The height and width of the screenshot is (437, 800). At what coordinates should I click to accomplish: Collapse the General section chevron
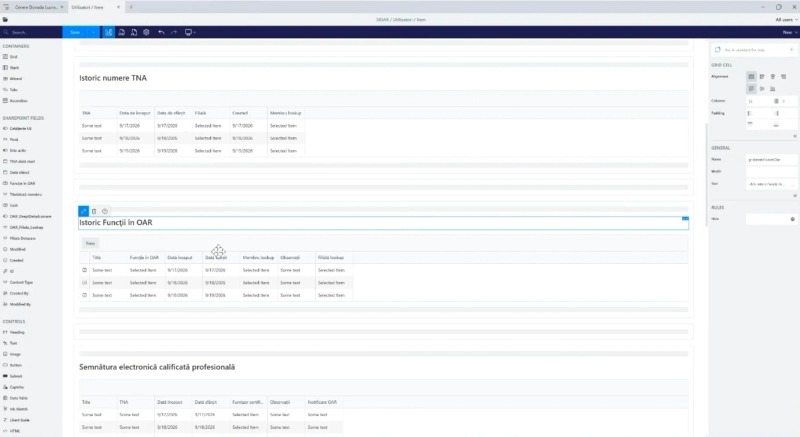coord(795,196)
